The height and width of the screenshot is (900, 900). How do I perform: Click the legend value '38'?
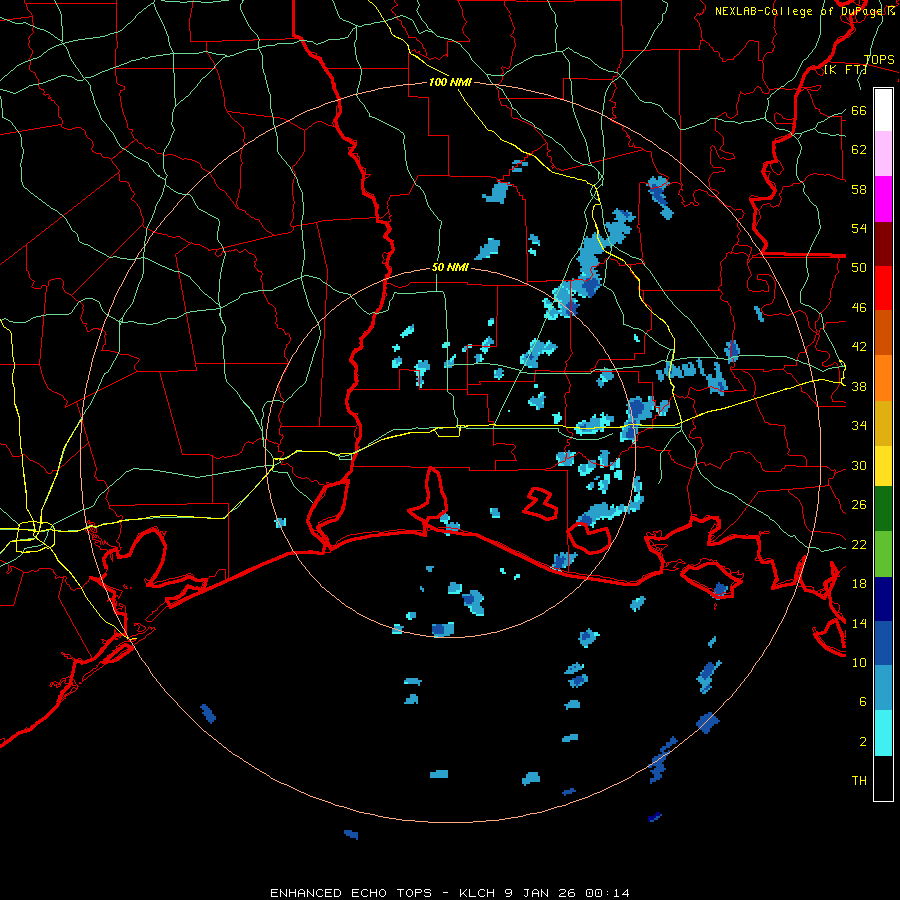click(859, 386)
